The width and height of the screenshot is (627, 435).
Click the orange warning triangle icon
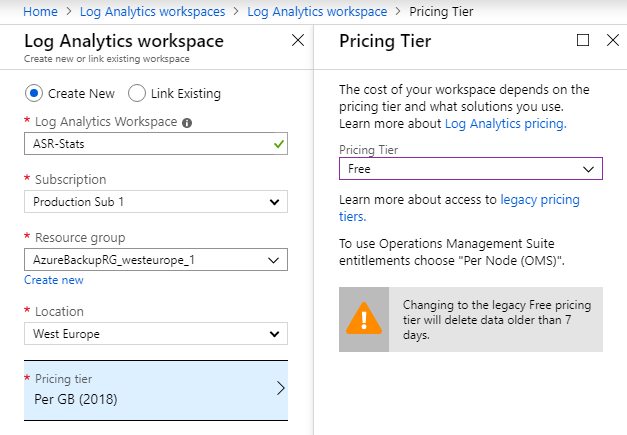pyautogui.click(x=364, y=319)
